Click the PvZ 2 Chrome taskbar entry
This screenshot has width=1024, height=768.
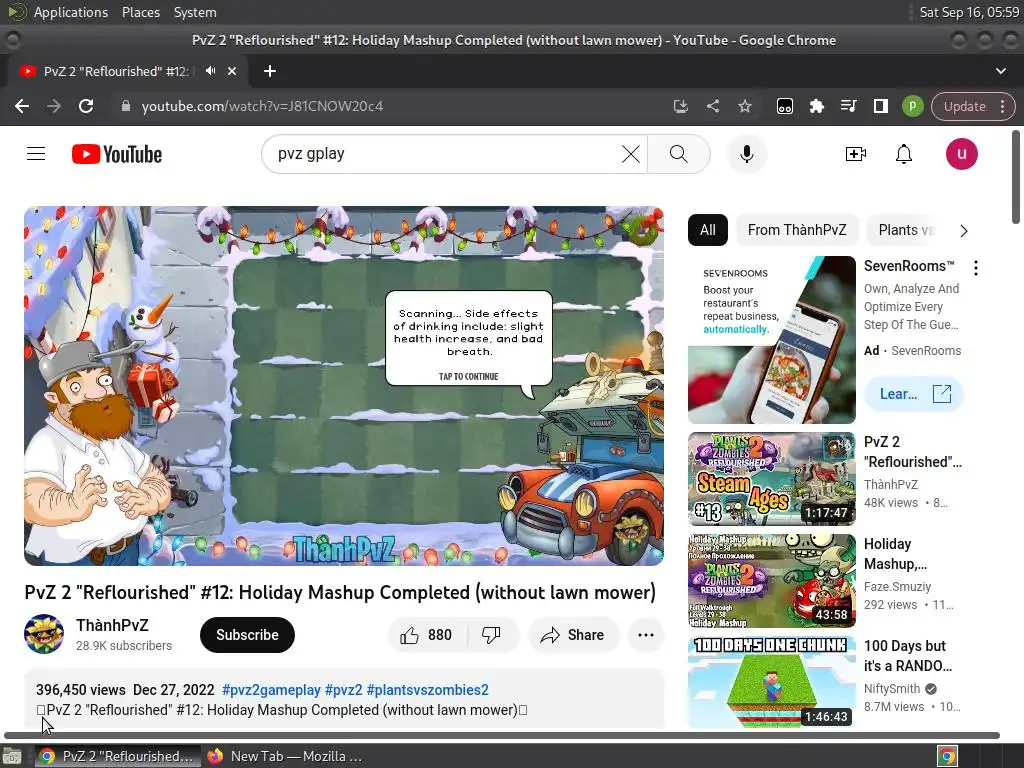pyautogui.click(x=118, y=756)
